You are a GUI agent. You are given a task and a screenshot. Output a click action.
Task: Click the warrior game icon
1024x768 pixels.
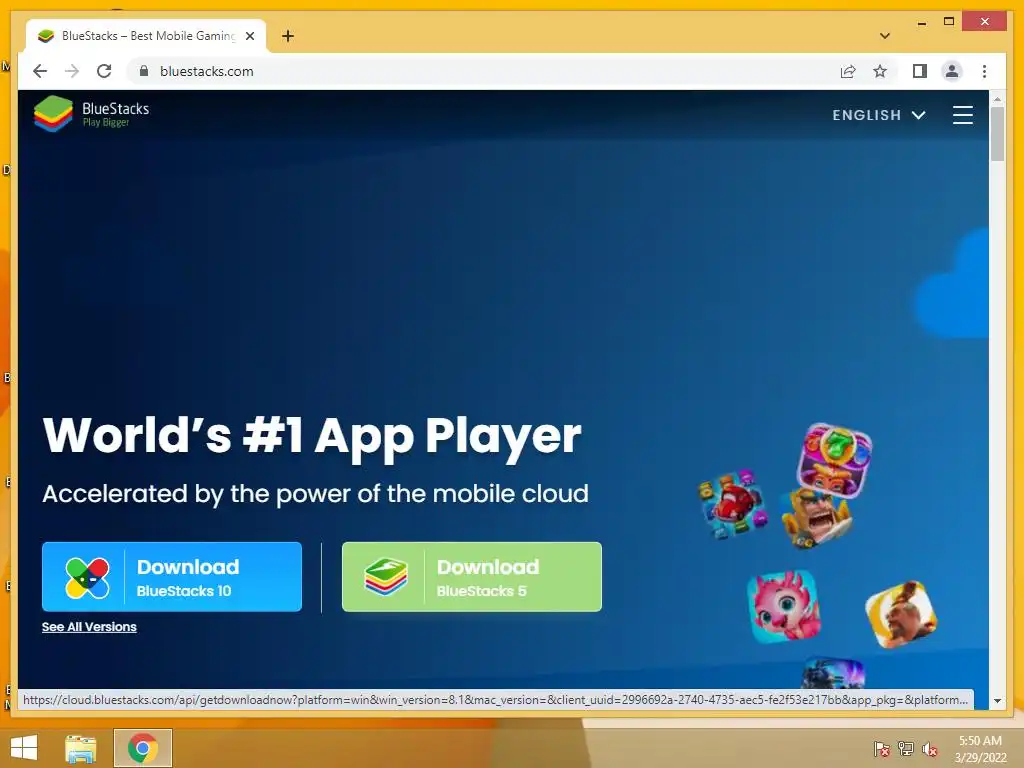(x=901, y=614)
